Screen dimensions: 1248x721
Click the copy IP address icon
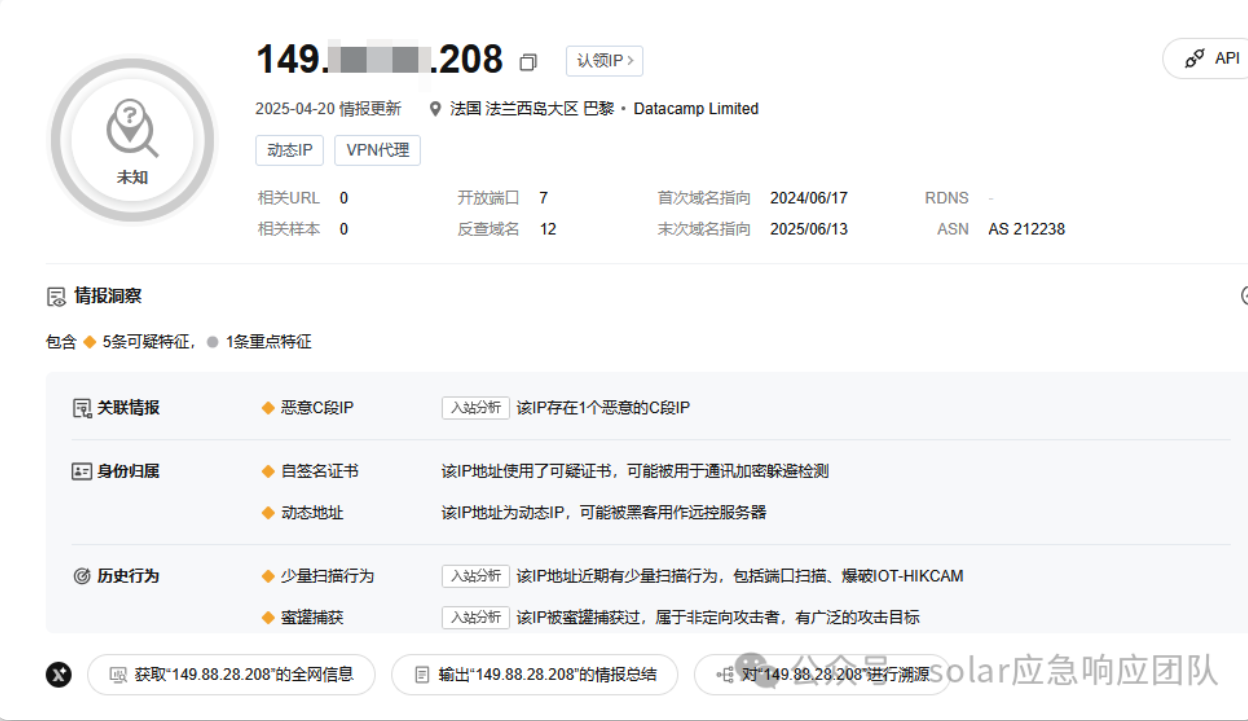(x=528, y=62)
